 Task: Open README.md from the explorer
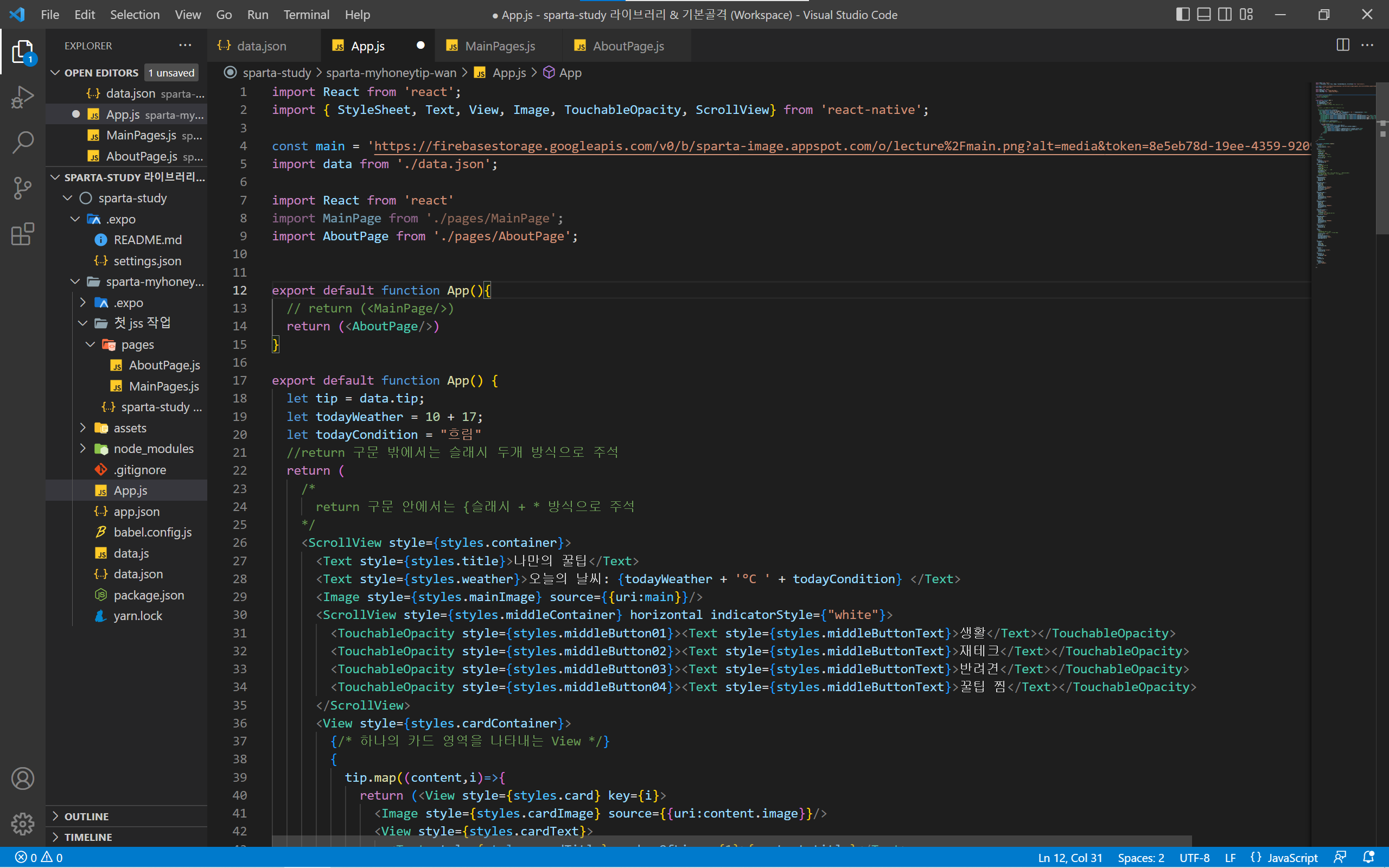click(126, 240)
